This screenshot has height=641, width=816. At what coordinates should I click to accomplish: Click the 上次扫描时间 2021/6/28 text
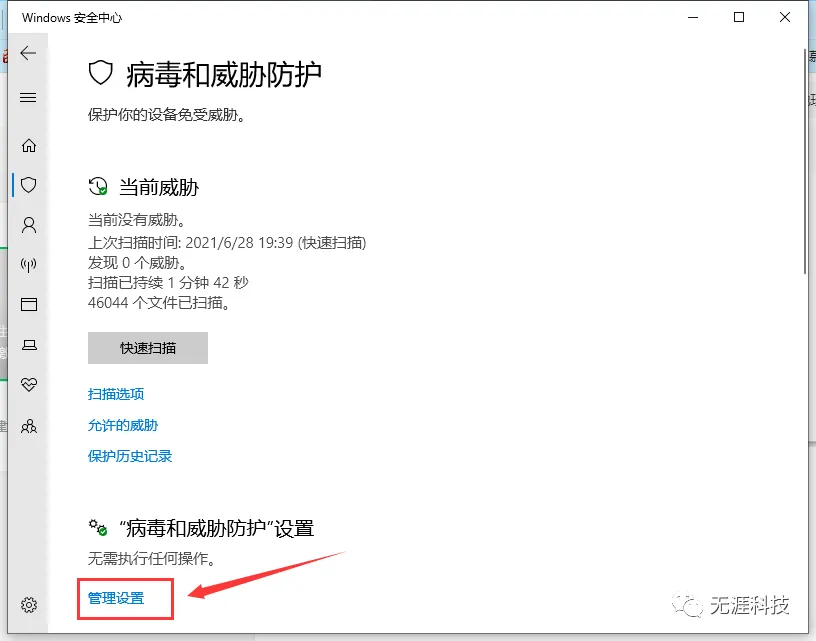[x=227, y=242]
